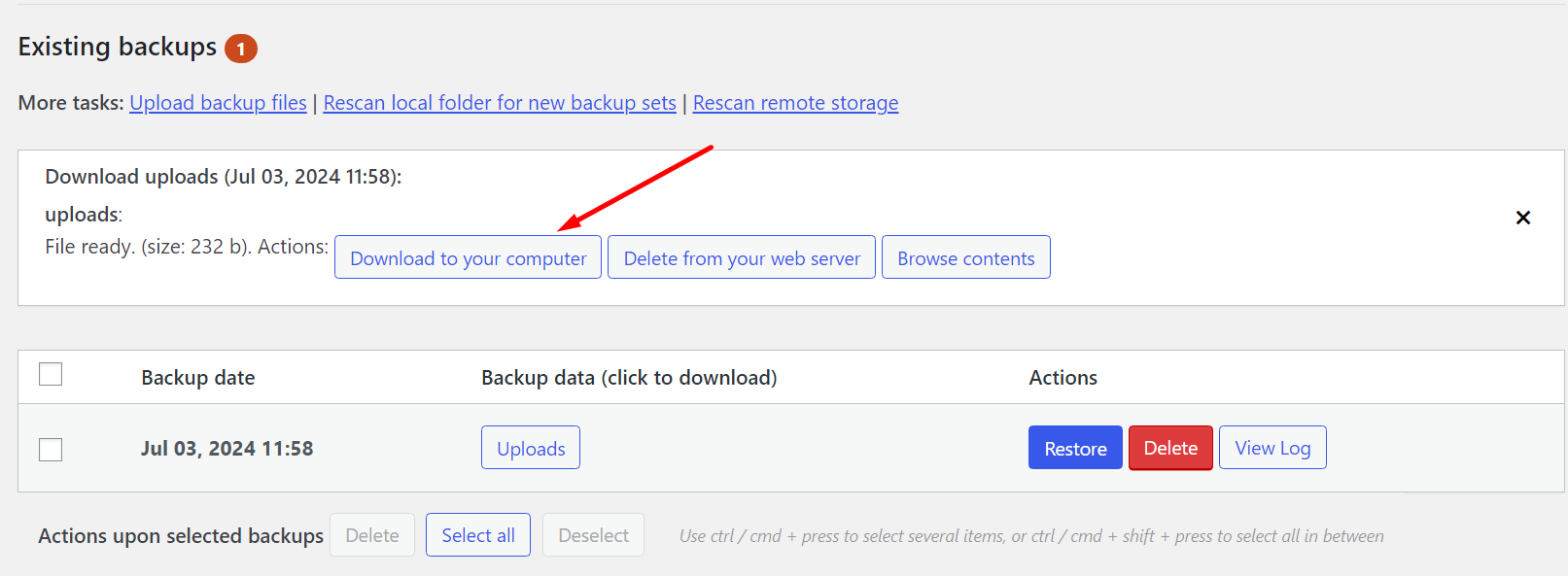Screen dimensions: 1568x576
Task: Deselect the selected backups
Action: click(x=593, y=534)
